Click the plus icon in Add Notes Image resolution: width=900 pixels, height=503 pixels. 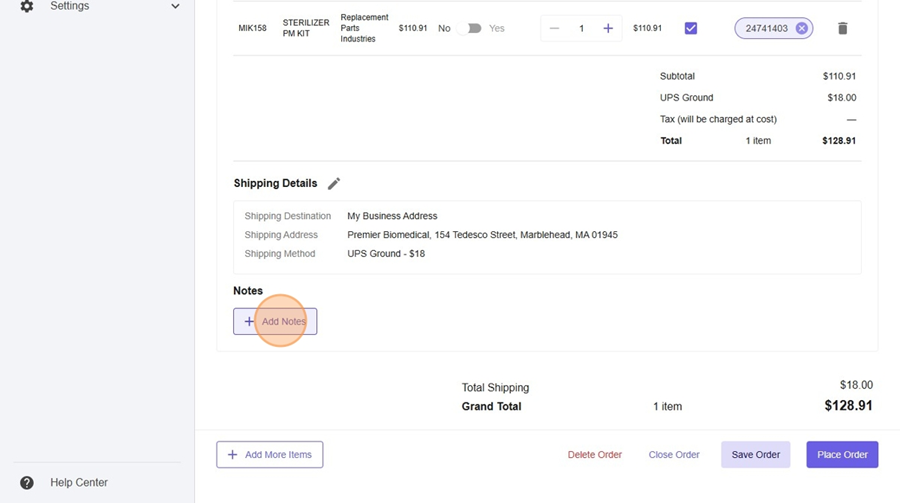tap(249, 322)
